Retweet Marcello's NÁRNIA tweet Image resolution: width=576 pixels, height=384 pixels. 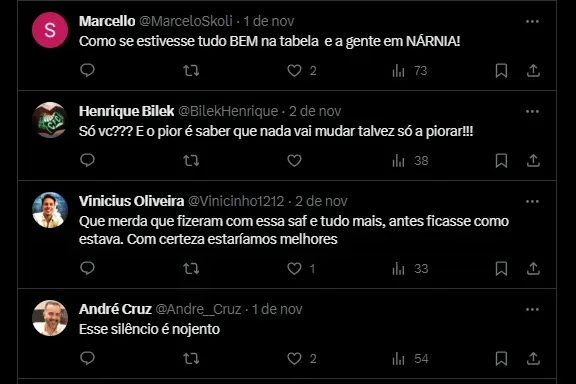191,70
